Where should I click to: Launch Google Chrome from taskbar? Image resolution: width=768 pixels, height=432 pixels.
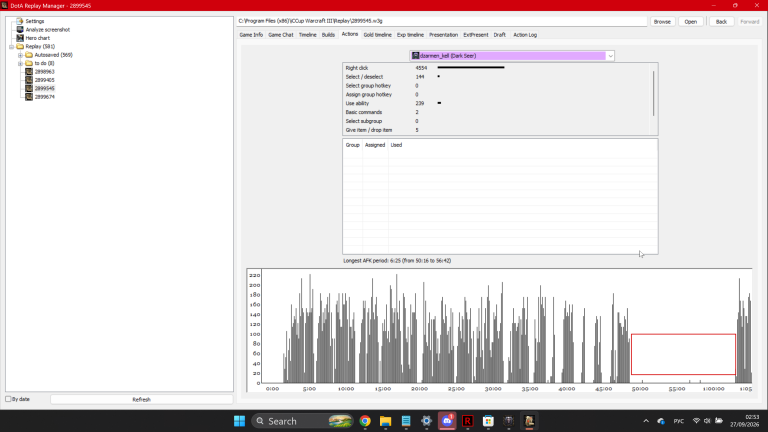point(365,421)
